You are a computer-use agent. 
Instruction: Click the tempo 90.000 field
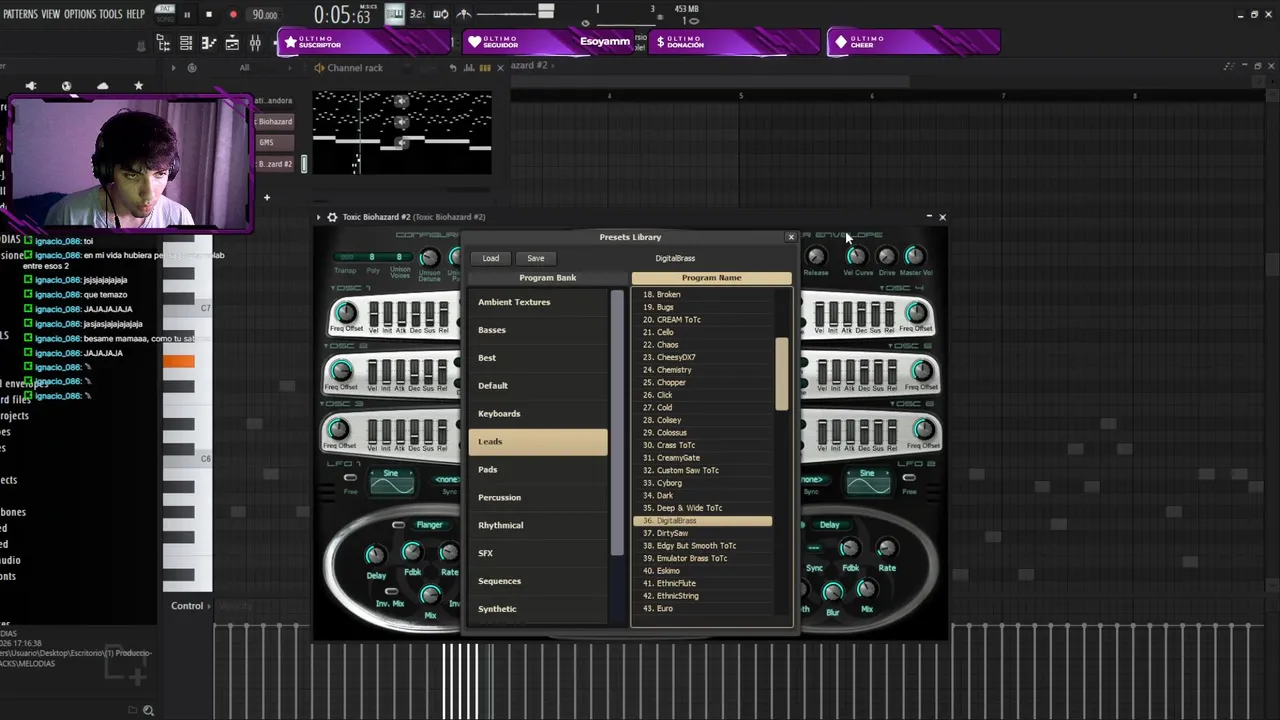tap(265, 15)
